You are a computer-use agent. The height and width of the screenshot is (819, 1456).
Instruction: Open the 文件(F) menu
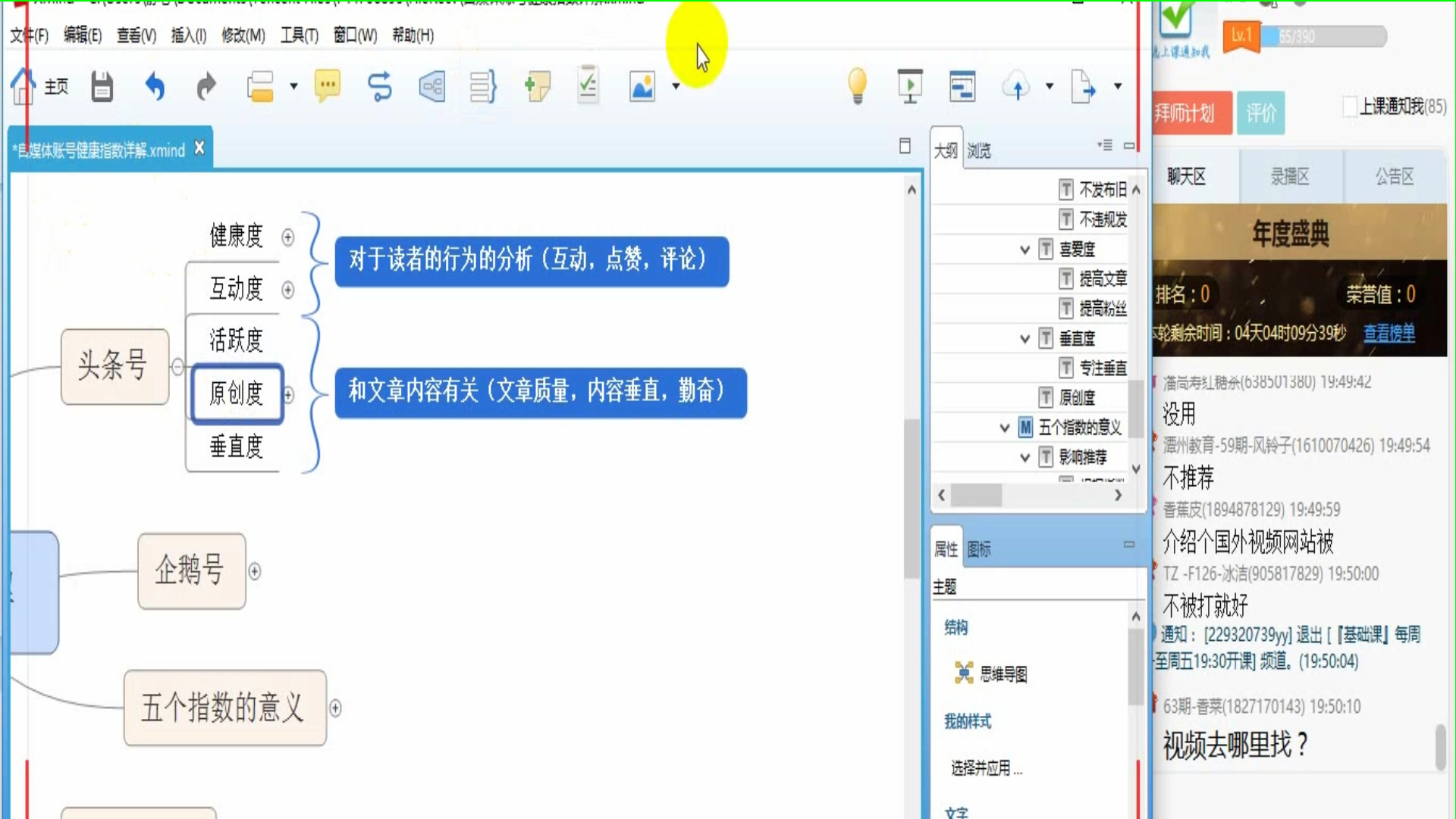(x=29, y=35)
